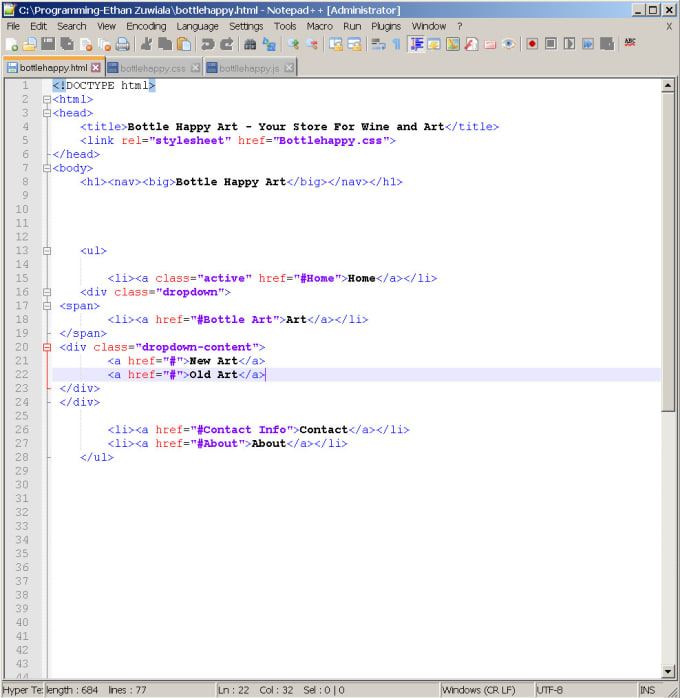Redo the last undone edit
Image resolution: width=680 pixels, height=698 pixels.
227,44
